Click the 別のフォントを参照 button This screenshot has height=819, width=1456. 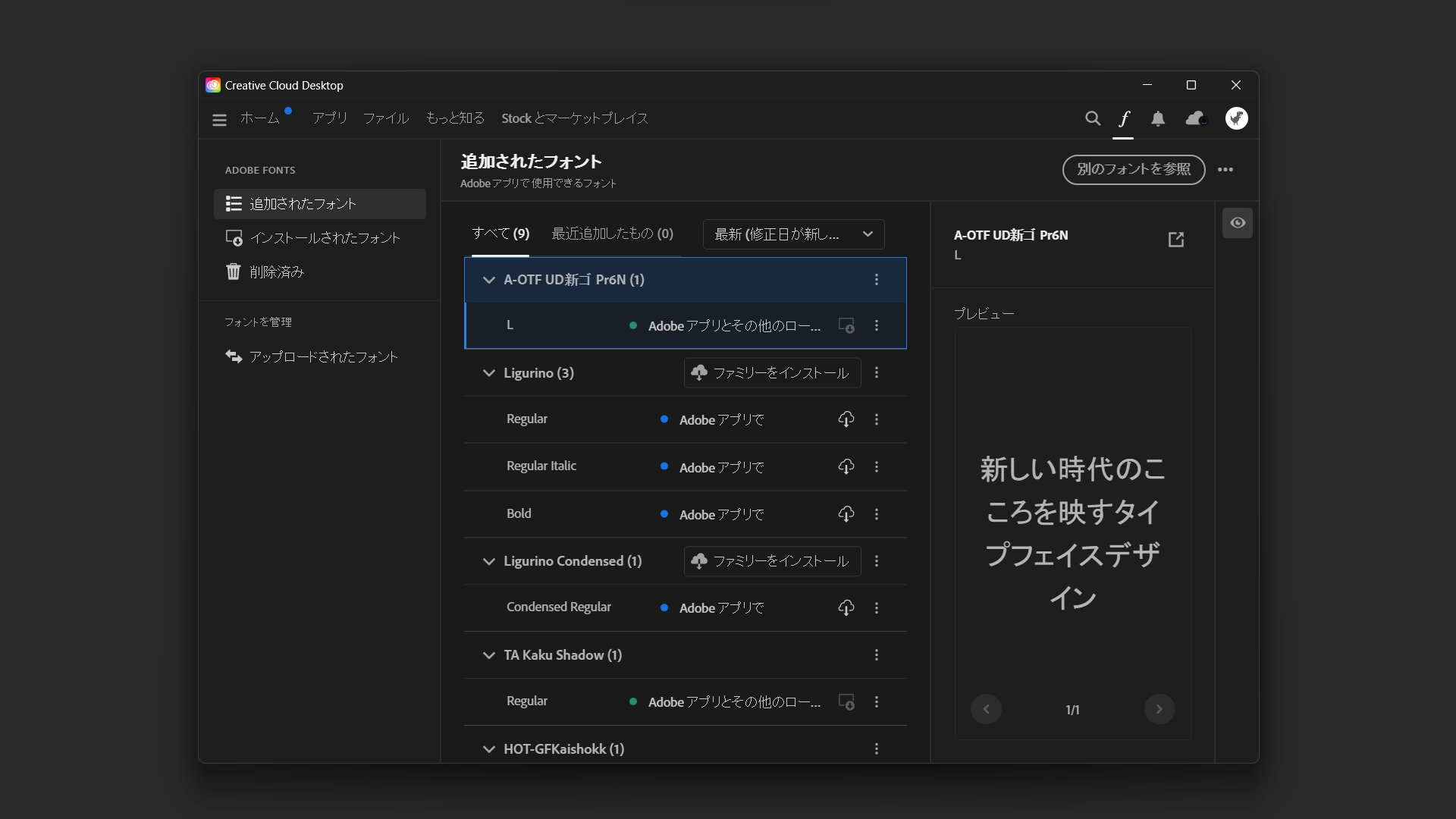coord(1133,170)
